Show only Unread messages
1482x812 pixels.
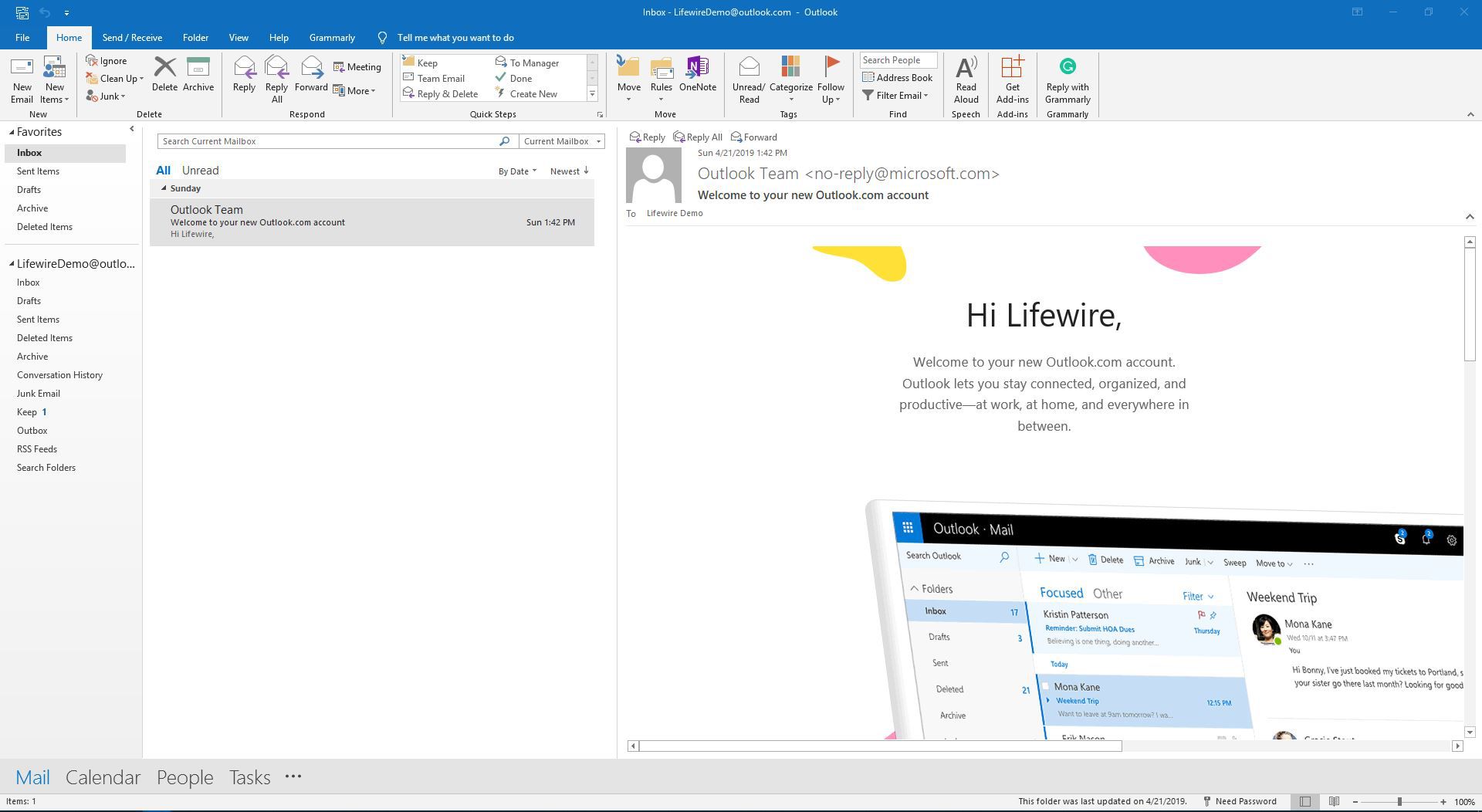[x=200, y=171]
